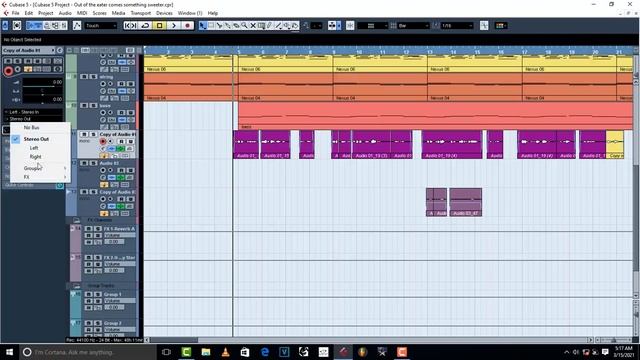This screenshot has width=640, height=360.
Task: Solo the bass track
Action: pos(93,105)
